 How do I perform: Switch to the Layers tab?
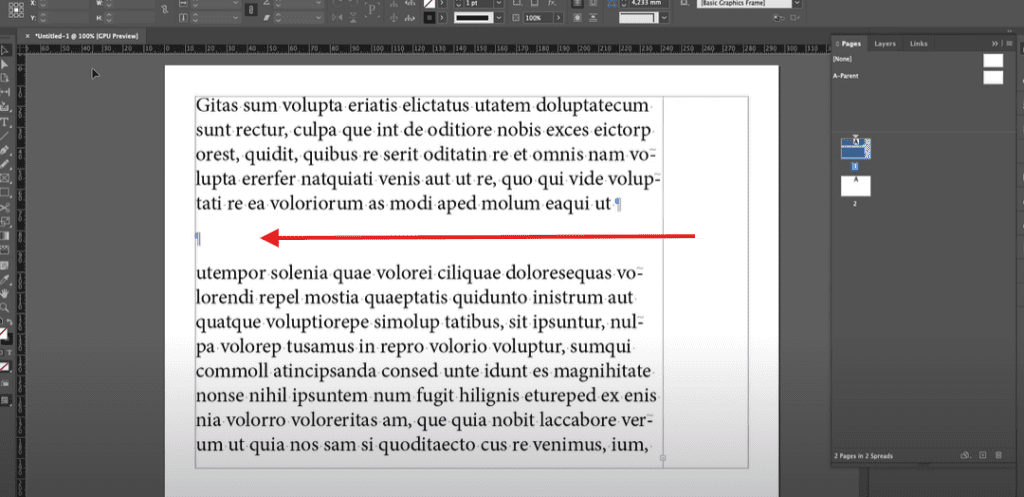(884, 44)
